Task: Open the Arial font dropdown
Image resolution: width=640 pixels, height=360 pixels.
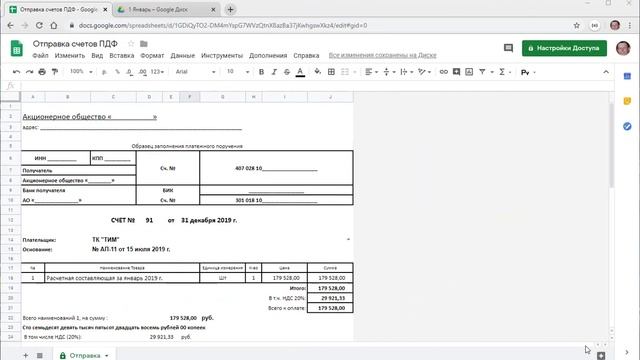Action: (x=195, y=72)
